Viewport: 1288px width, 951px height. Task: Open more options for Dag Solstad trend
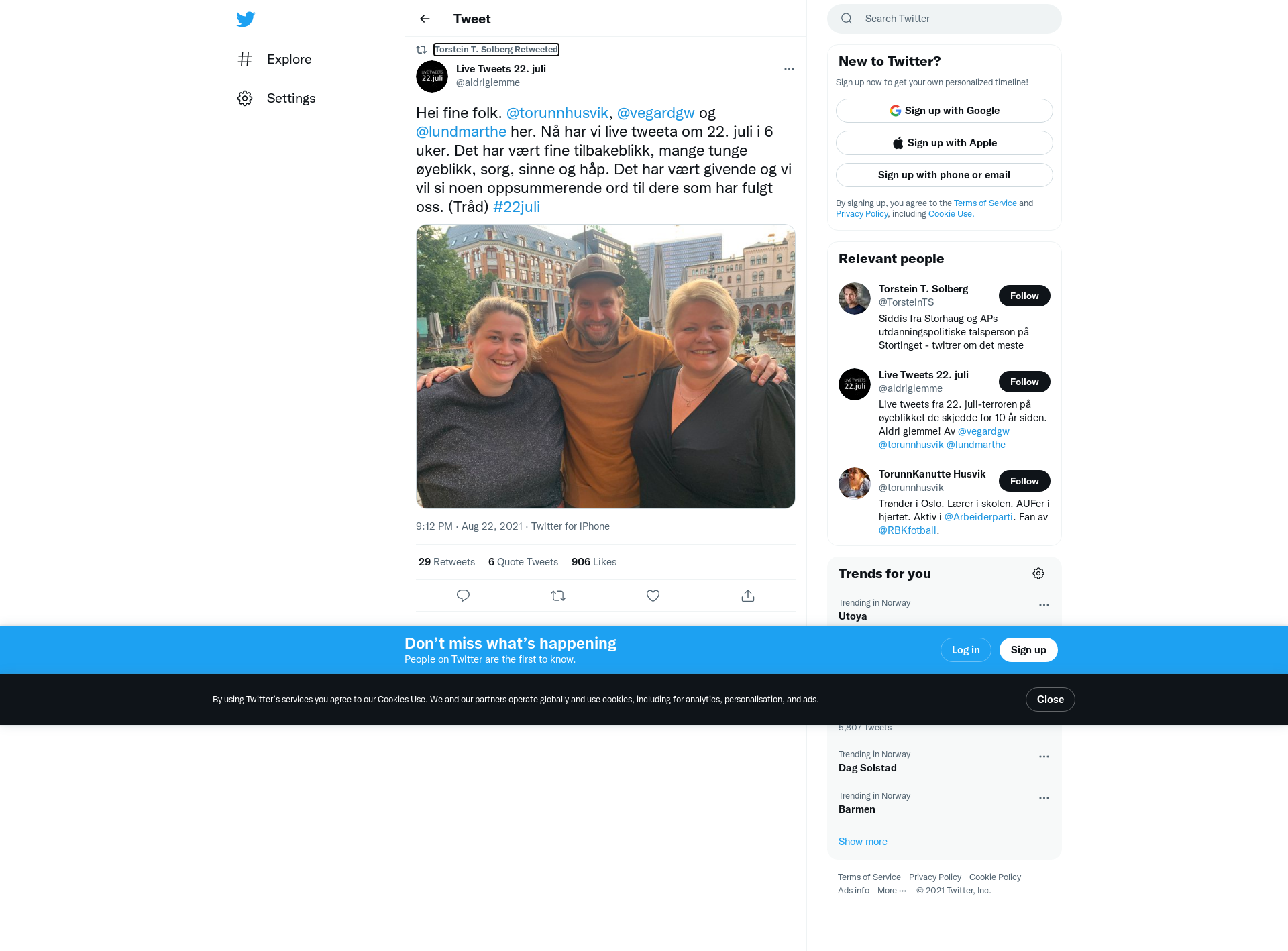1044,757
